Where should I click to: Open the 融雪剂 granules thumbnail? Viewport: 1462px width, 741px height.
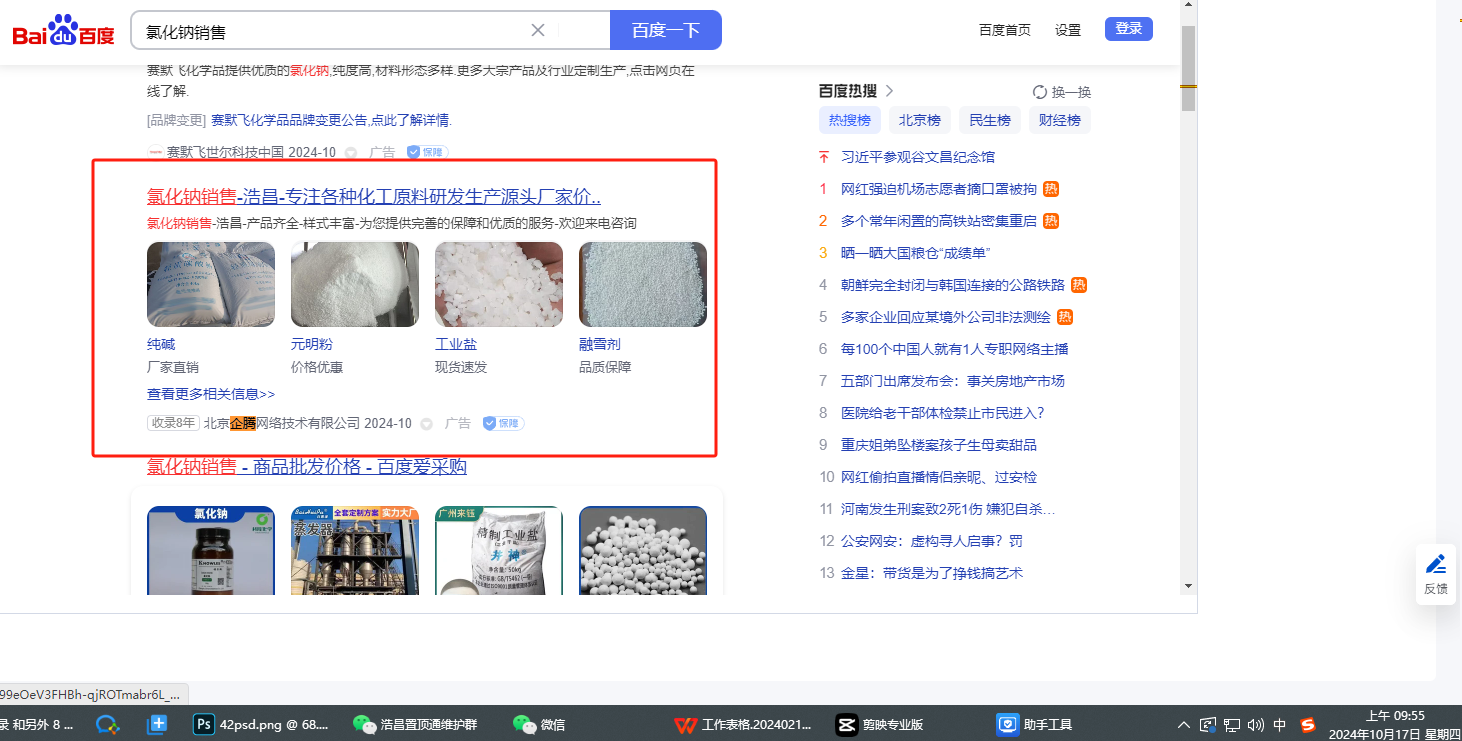(643, 284)
